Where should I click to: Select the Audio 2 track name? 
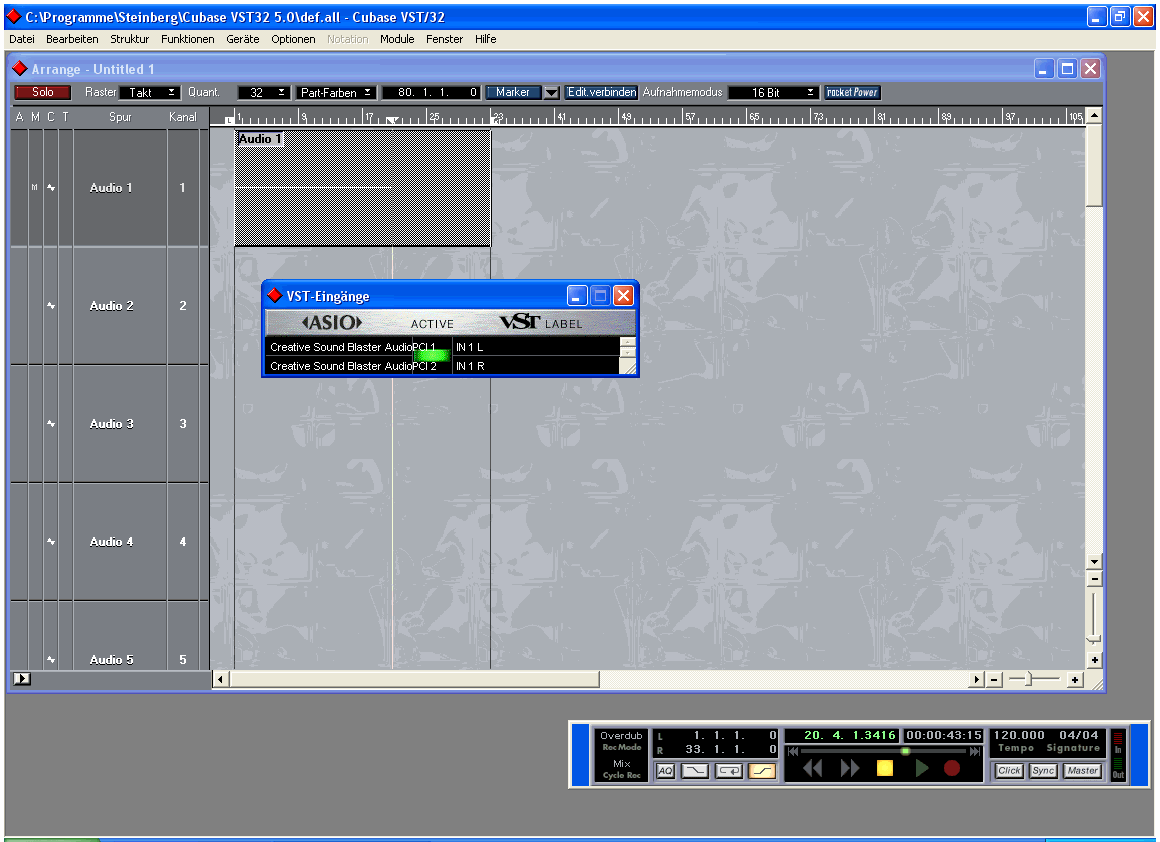[112, 306]
